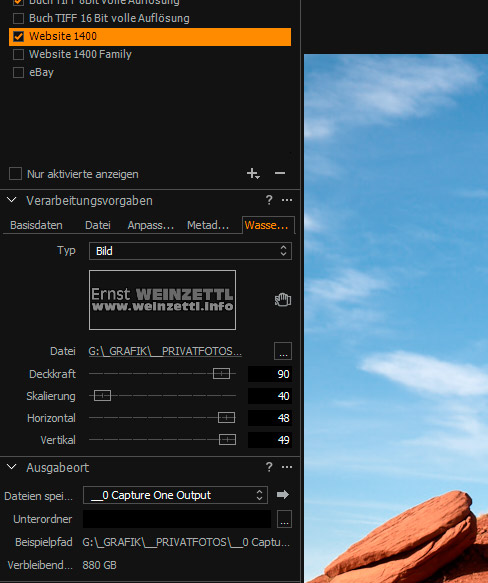Adjust the Deckkraft opacity slider
The height and width of the screenshot is (583, 488).
click(x=221, y=374)
